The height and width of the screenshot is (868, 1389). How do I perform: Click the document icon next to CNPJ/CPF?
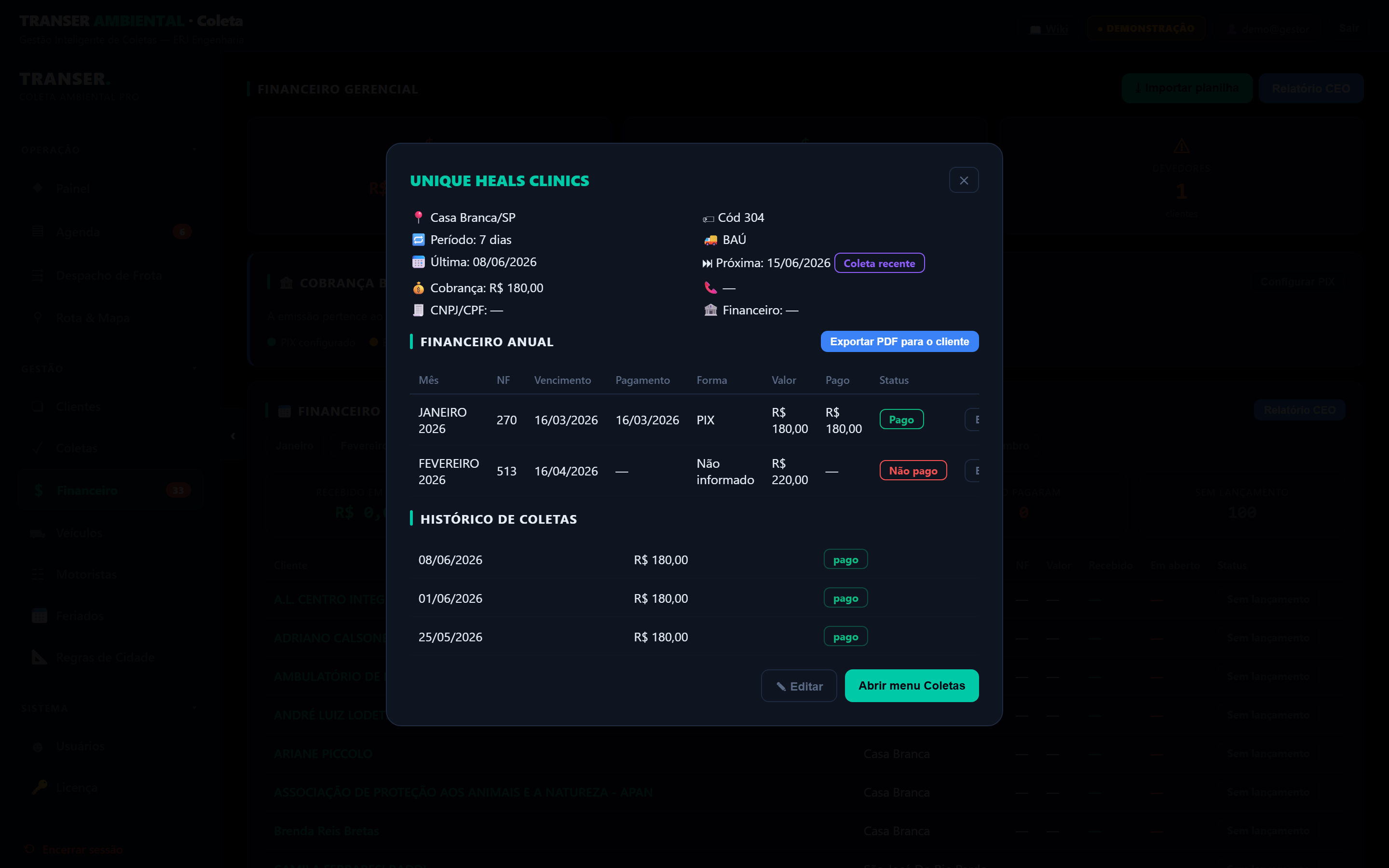coord(419,310)
